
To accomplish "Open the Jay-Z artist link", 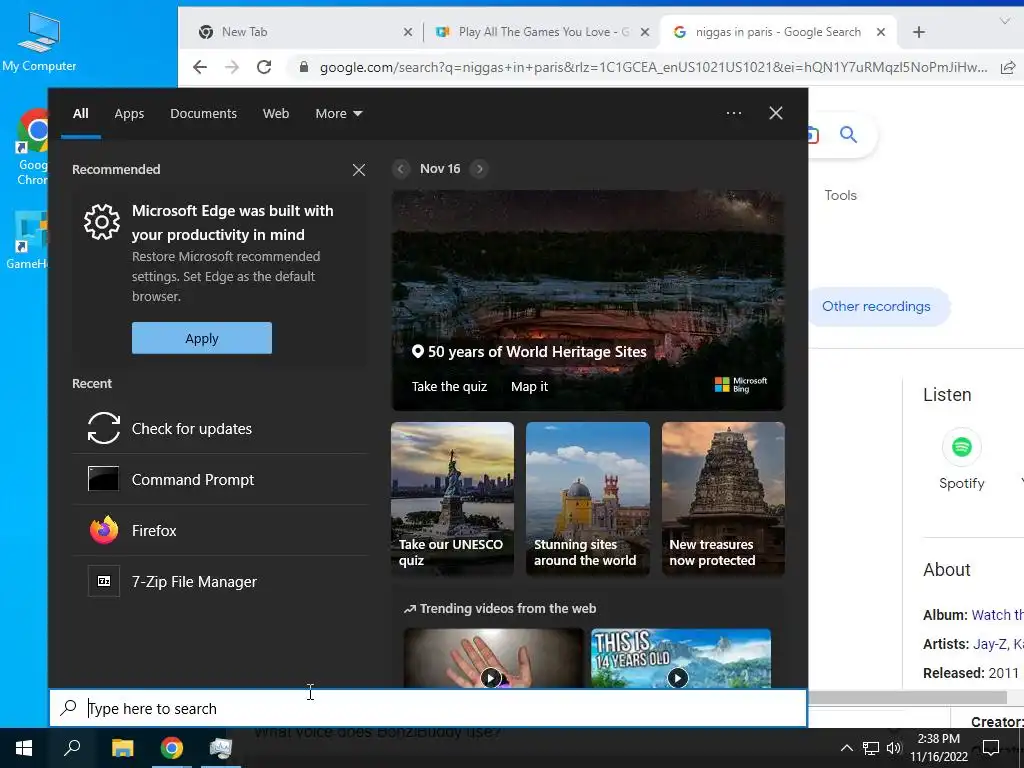I will [x=991, y=644].
